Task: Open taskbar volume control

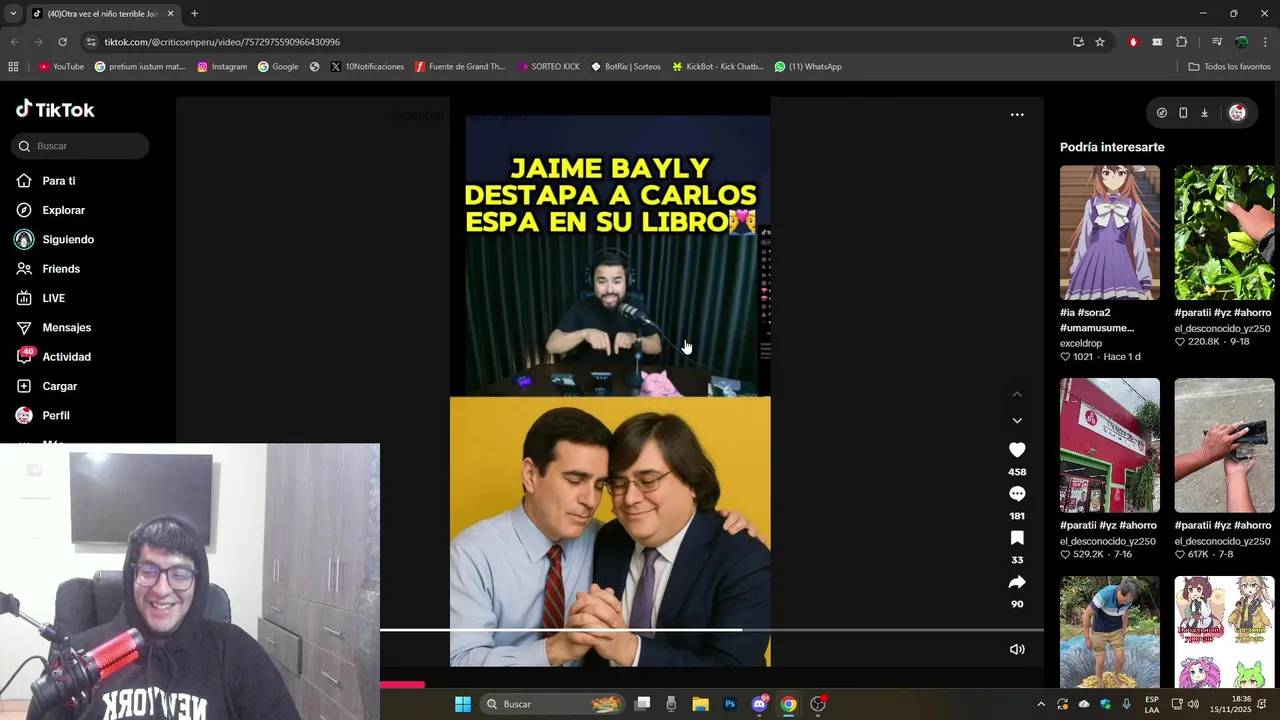Action: (1192, 704)
